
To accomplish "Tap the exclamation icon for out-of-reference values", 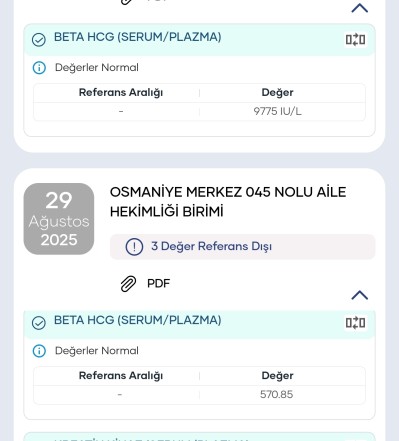I will click(134, 247).
